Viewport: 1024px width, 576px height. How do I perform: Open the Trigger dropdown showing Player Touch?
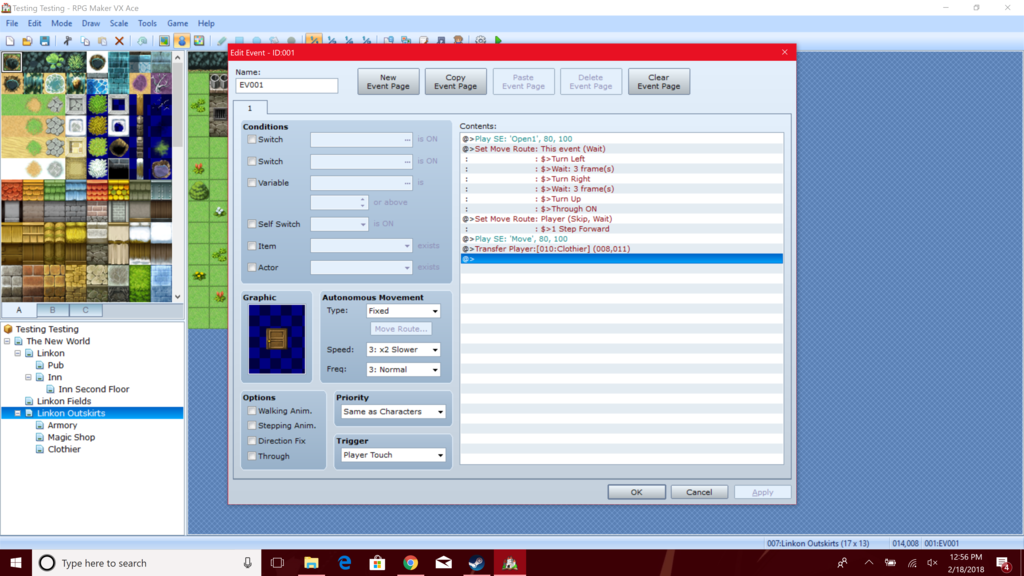click(392, 455)
